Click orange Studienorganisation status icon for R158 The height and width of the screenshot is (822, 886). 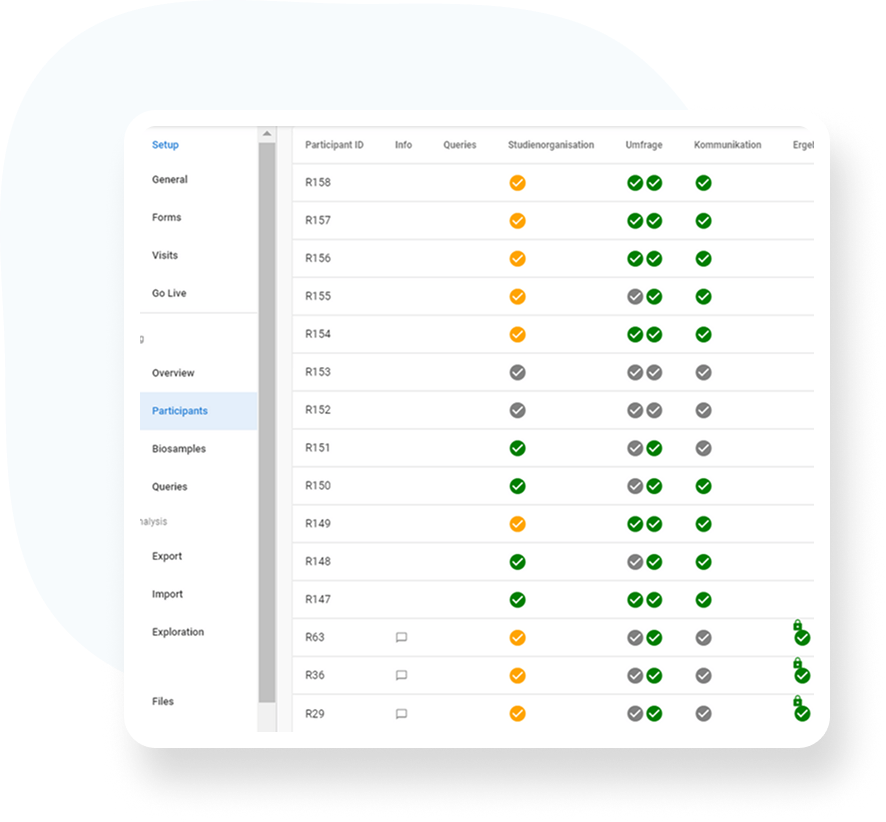(517, 183)
